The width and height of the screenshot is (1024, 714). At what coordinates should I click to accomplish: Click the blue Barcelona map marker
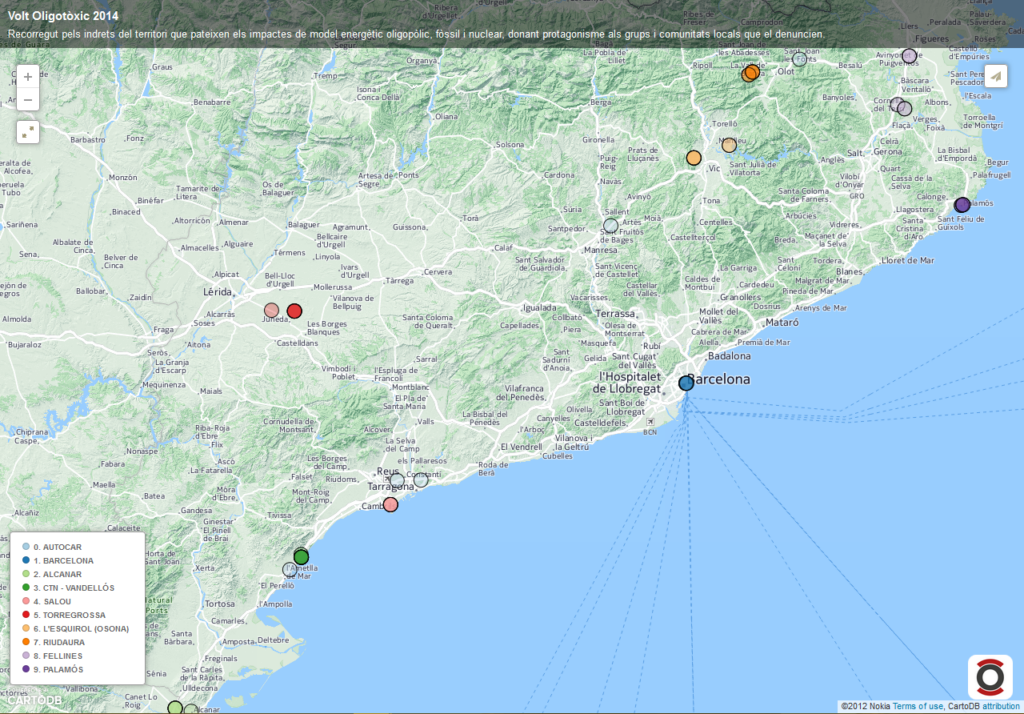click(x=686, y=383)
